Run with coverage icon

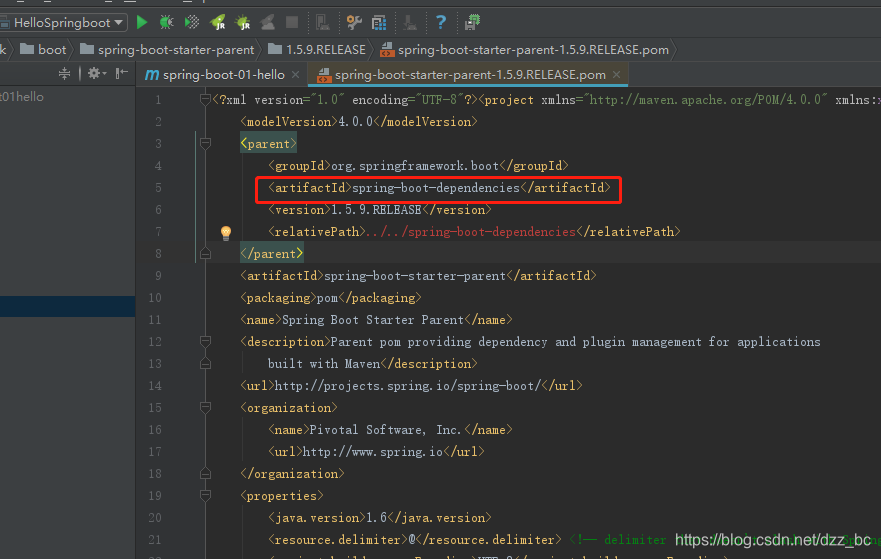pyautogui.click(x=192, y=22)
